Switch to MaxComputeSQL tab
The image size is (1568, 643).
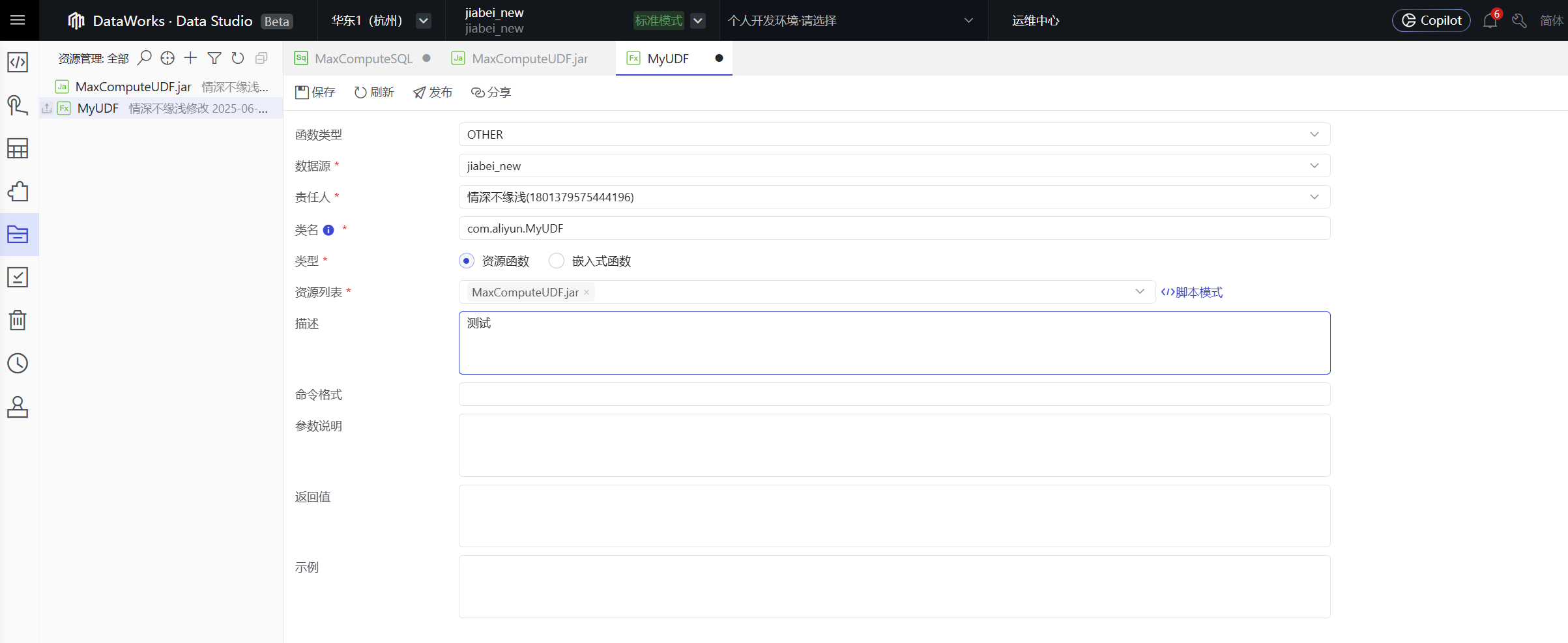coord(363,59)
